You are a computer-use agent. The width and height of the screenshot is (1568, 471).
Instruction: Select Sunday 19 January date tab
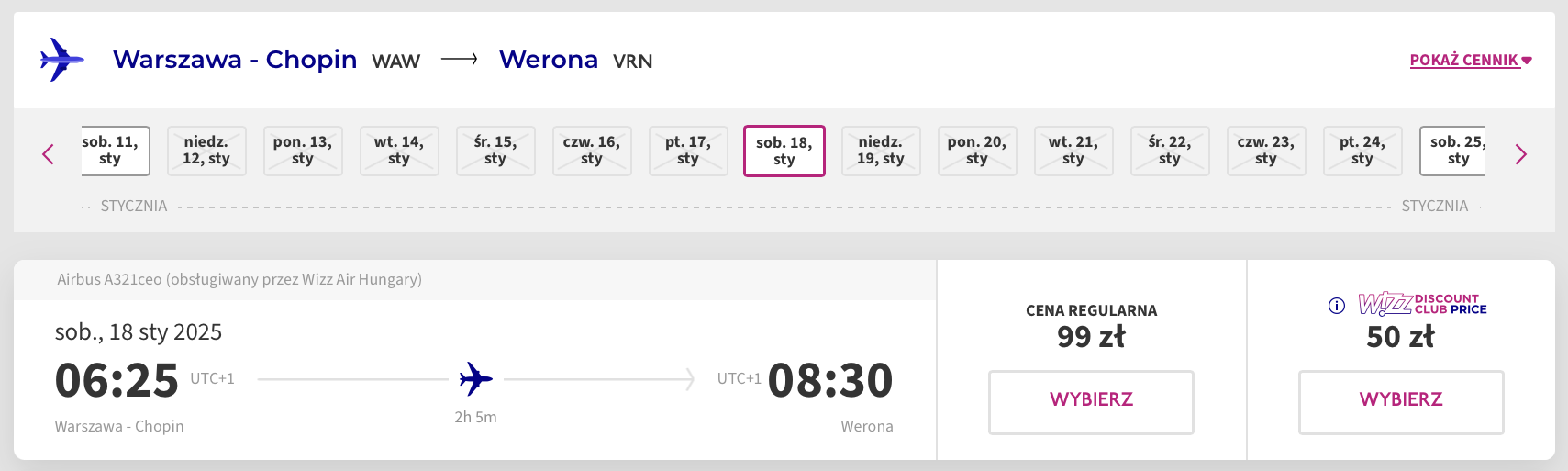[x=881, y=151]
